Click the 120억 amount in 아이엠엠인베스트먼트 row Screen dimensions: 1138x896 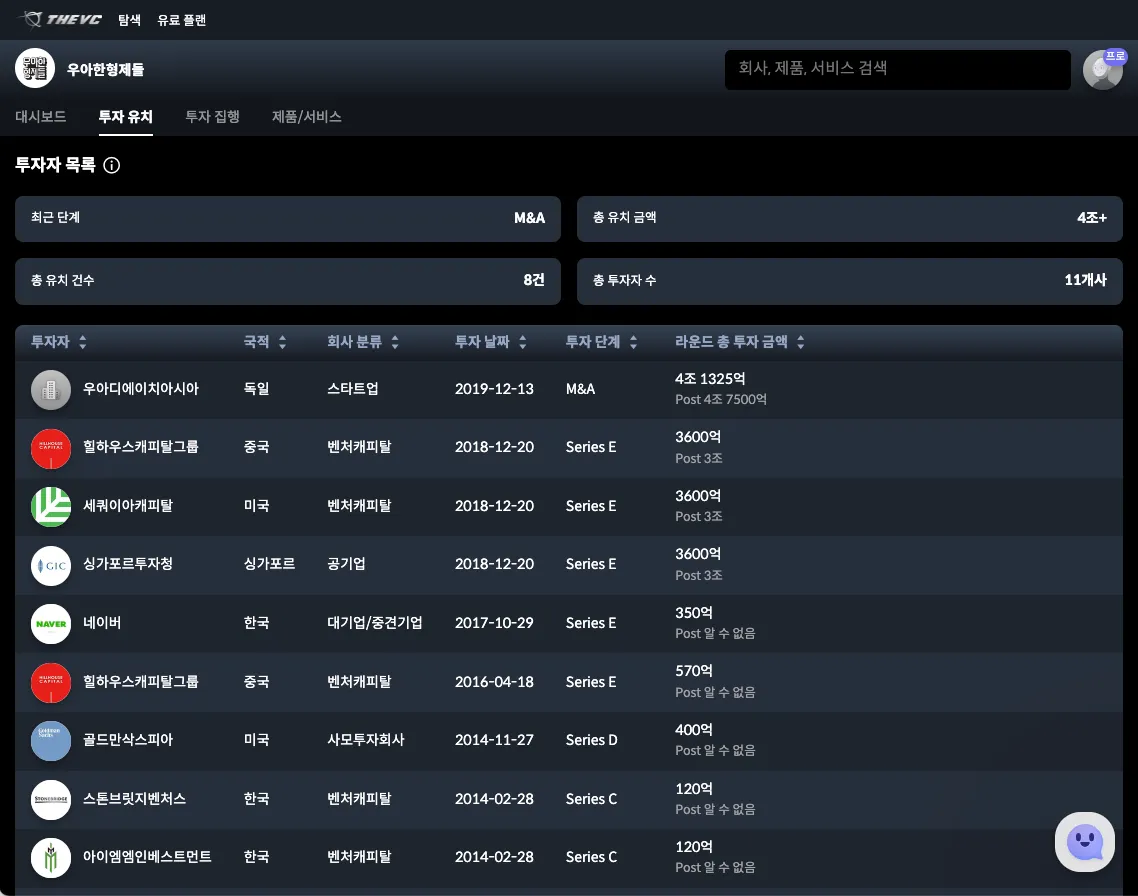(x=693, y=846)
